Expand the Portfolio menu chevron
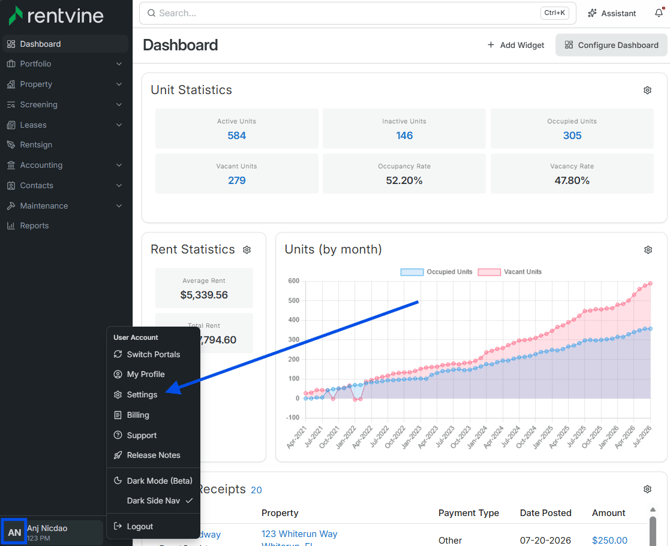The height and width of the screenshot is (546, 670). [x=119, y=64]
